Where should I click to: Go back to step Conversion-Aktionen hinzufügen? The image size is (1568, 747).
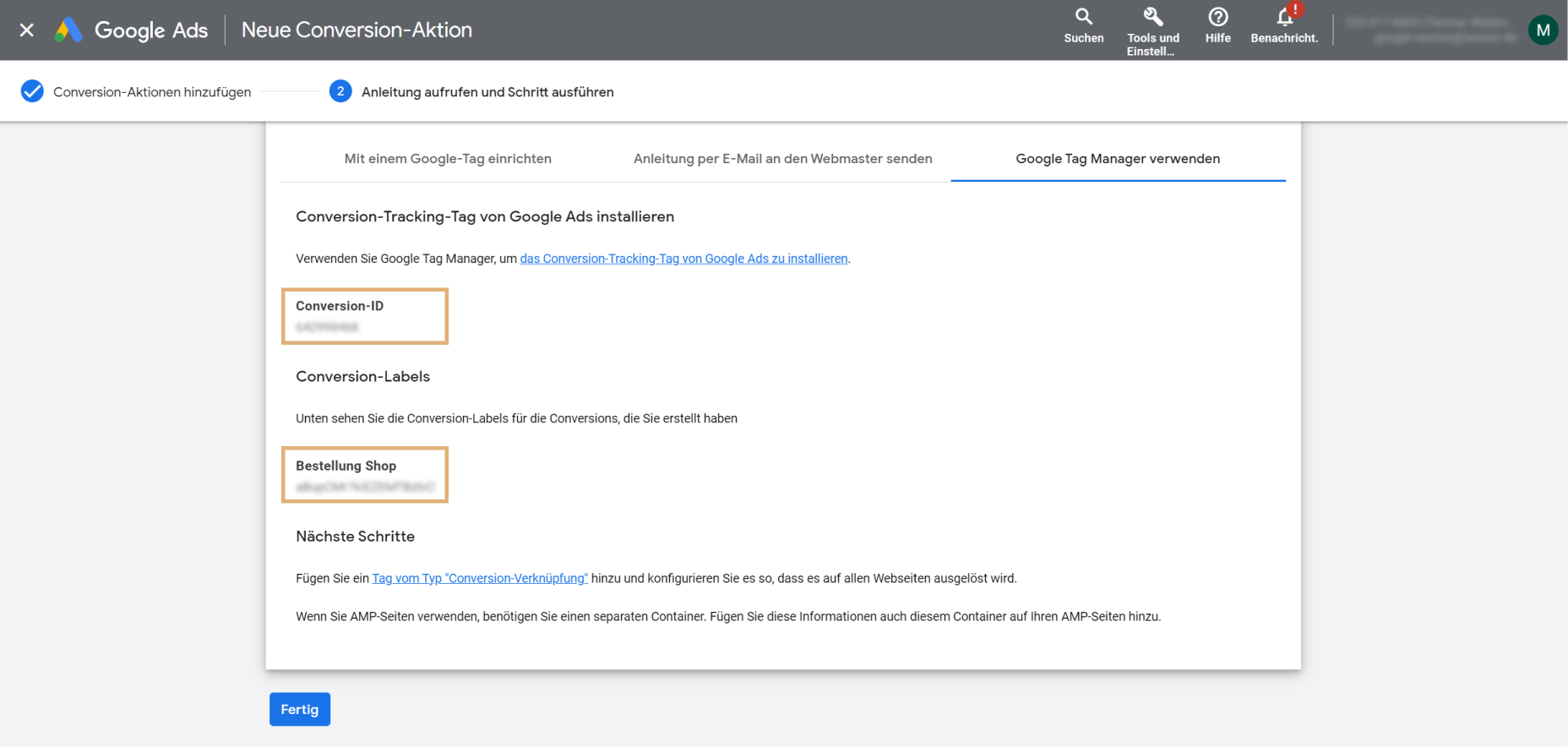(152, 92)
